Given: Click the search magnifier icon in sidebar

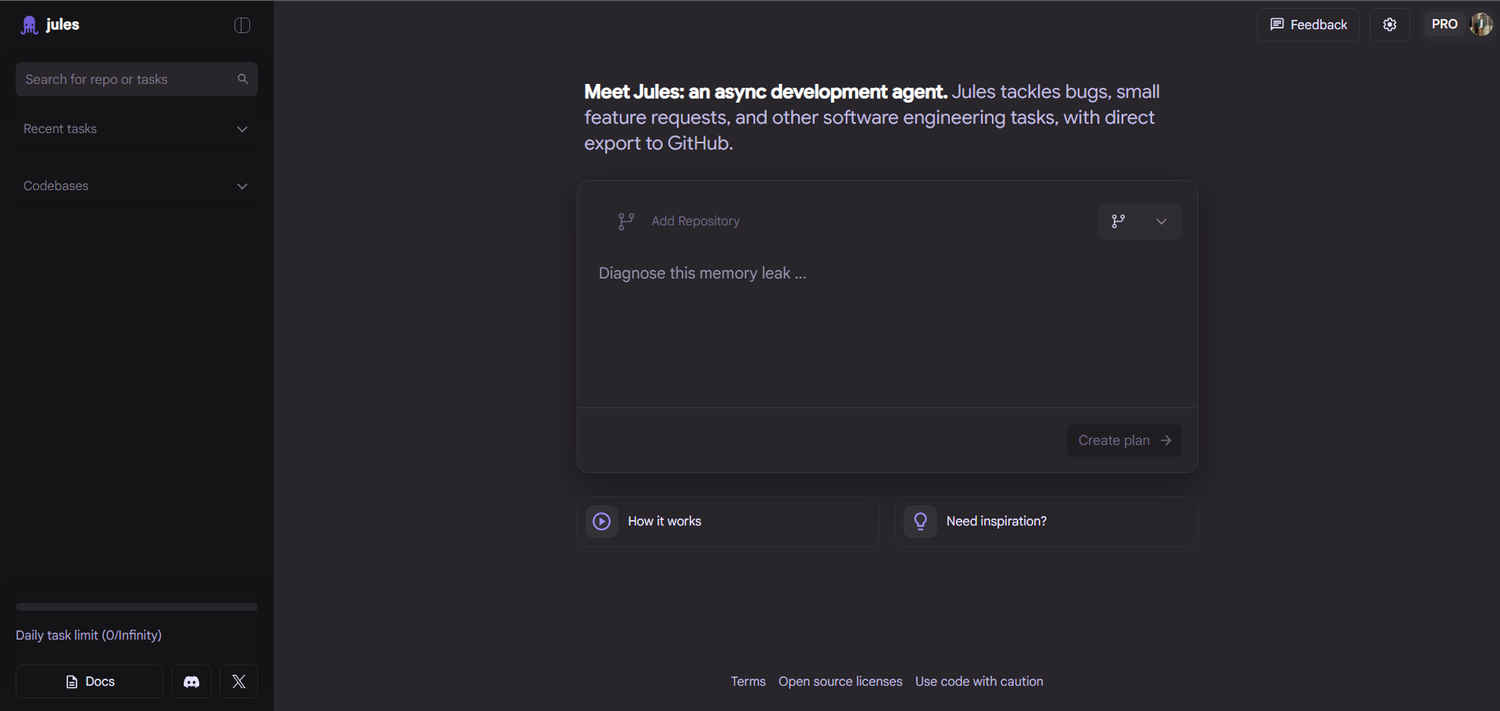Looking at the screenshot, I should point(242,79).
